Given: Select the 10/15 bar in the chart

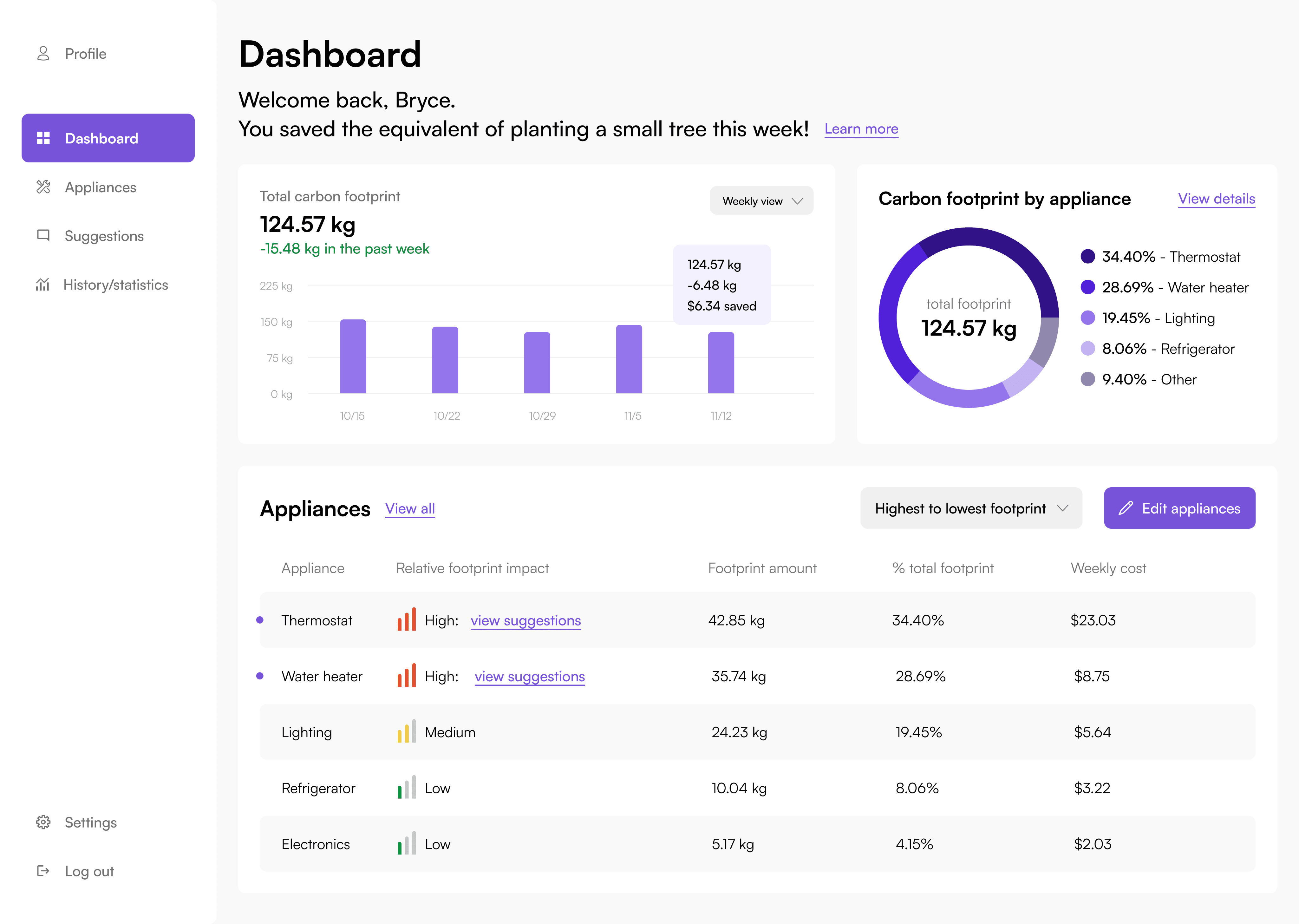Looking at the screenshot, I should (x=353, y=356).
